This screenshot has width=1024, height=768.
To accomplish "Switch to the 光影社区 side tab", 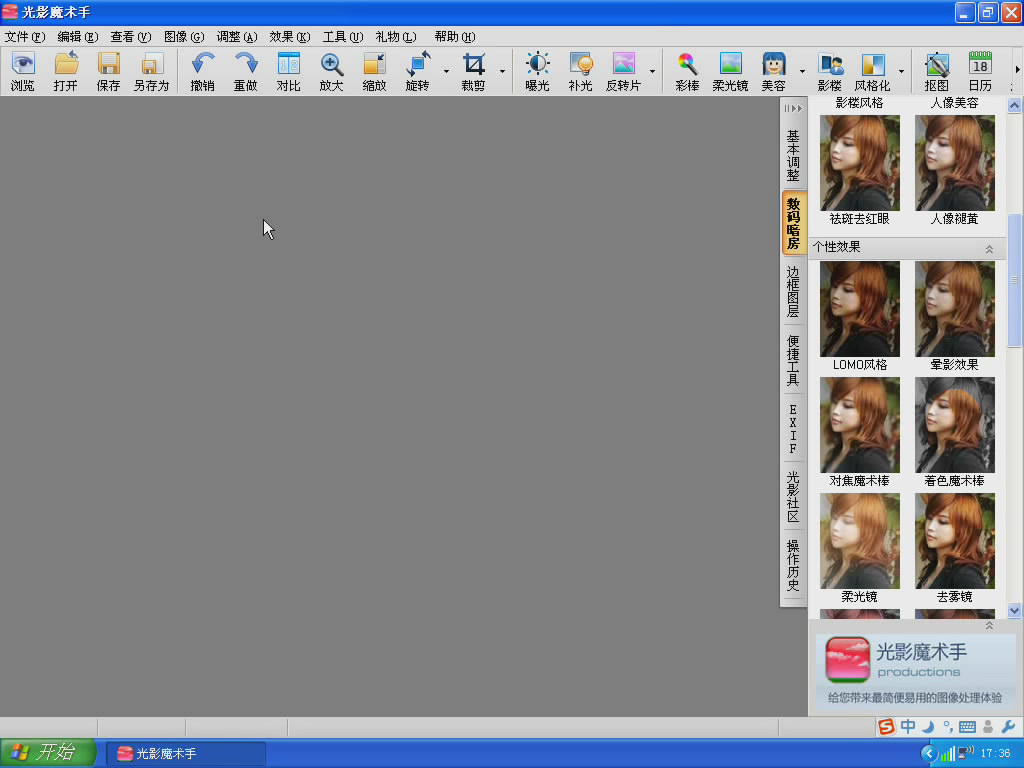I will tap(793, 496).
